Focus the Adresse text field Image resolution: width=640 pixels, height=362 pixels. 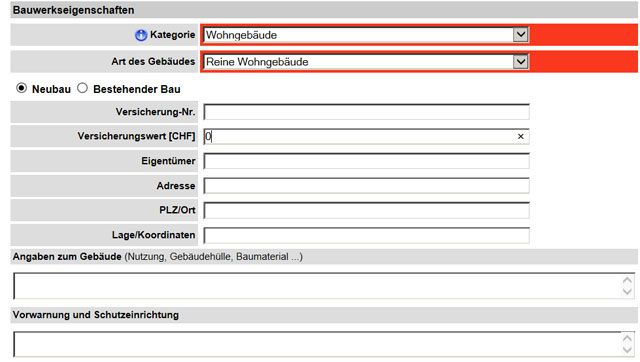[367, 186]
